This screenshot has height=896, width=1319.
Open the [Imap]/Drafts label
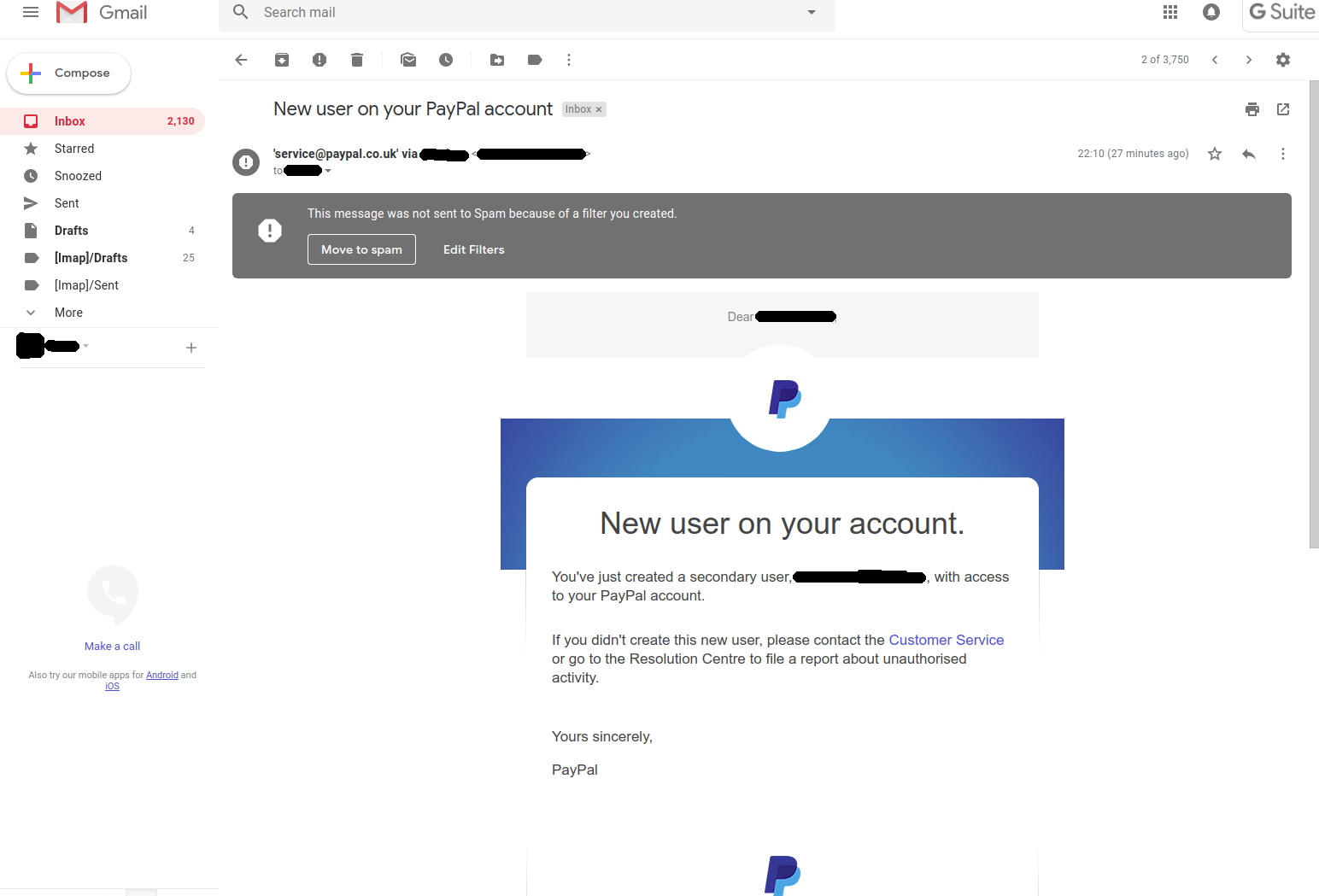pyautogui.click(x=103, y=258)
